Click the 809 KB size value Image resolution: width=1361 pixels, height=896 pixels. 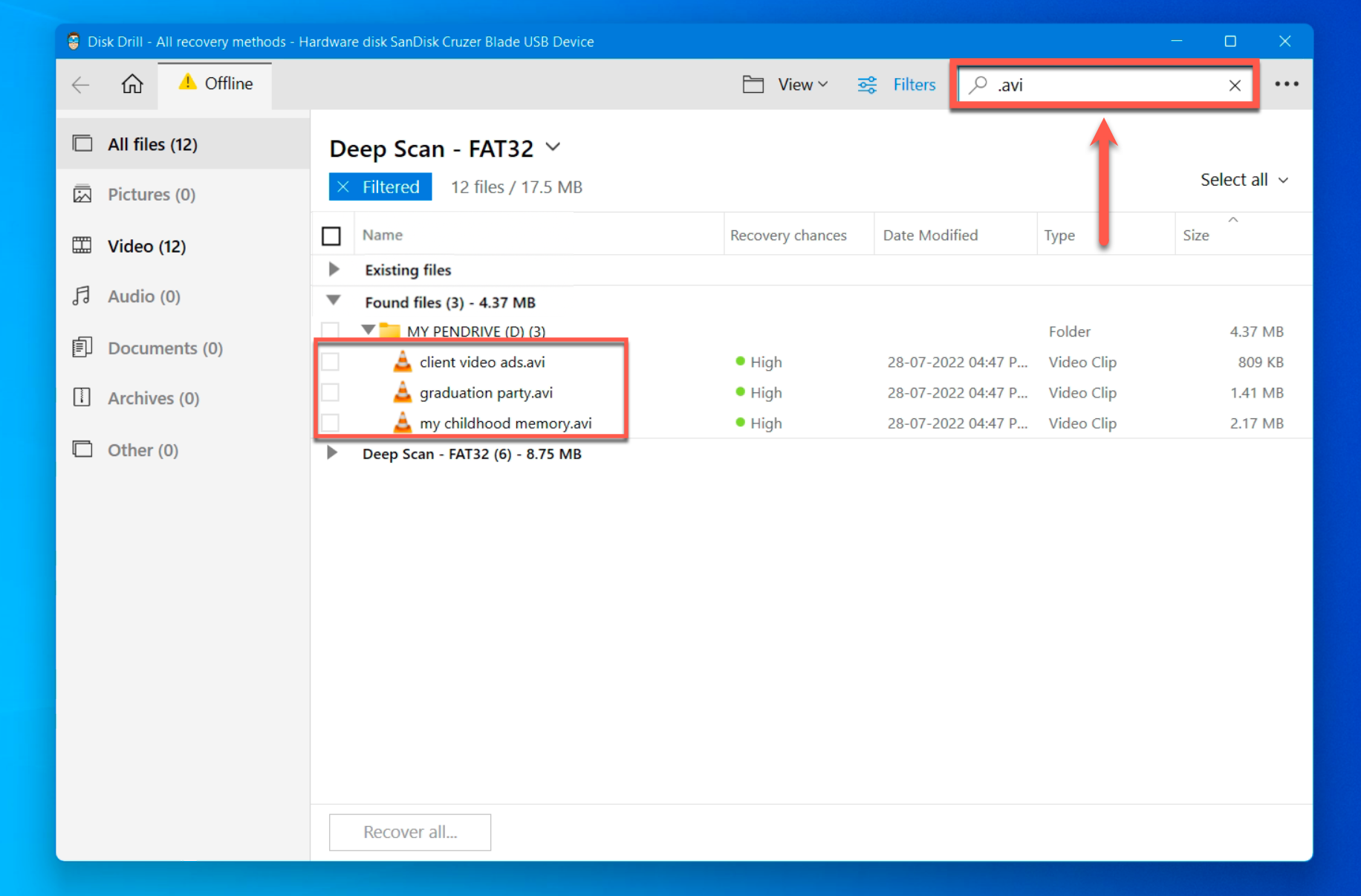coord(1261,362)
